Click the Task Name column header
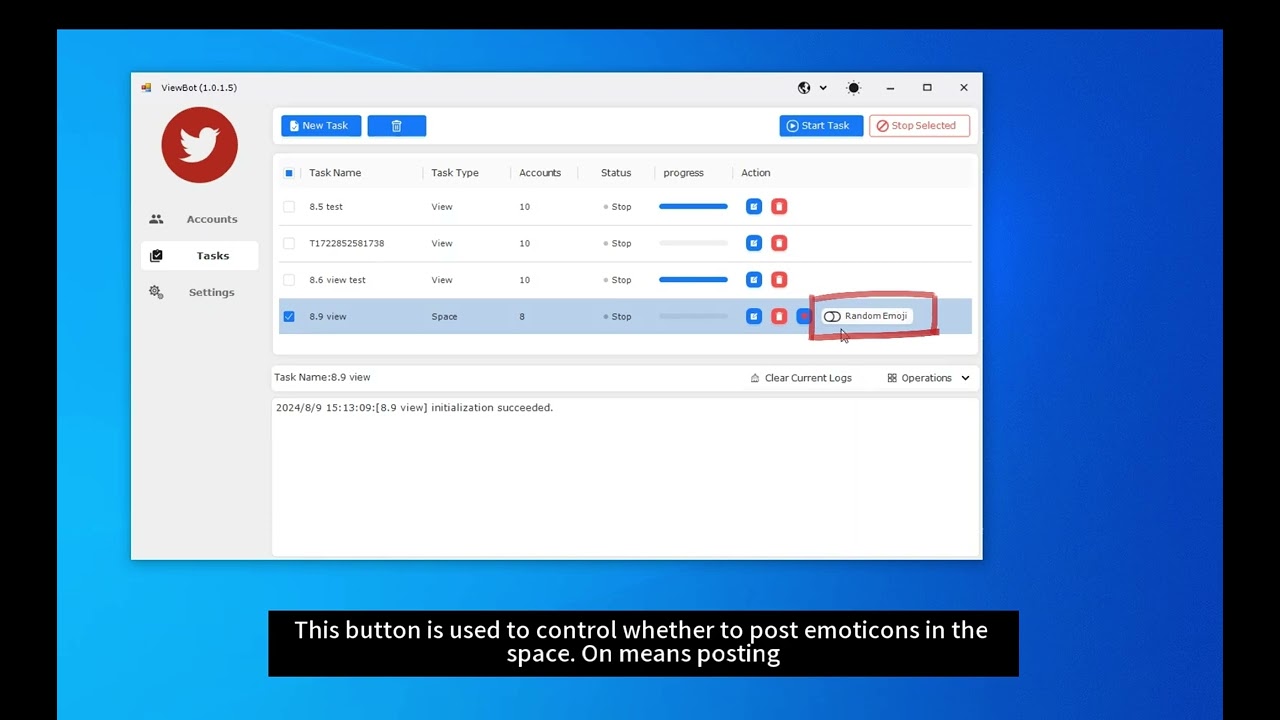The height and width of the screenshot is (720, 1280). pos(335,173)
